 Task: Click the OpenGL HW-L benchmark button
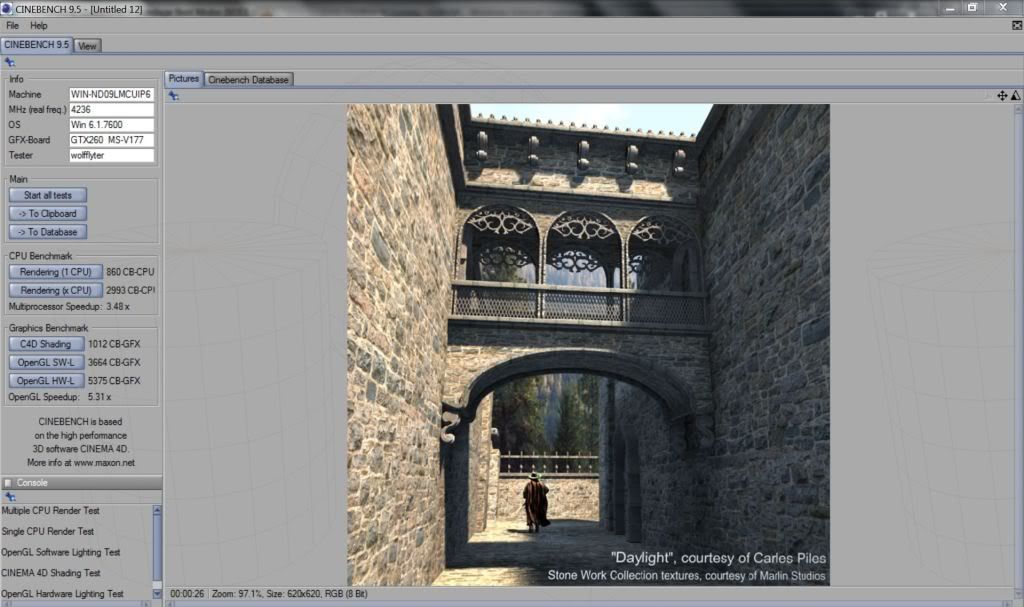pos(45,380)
